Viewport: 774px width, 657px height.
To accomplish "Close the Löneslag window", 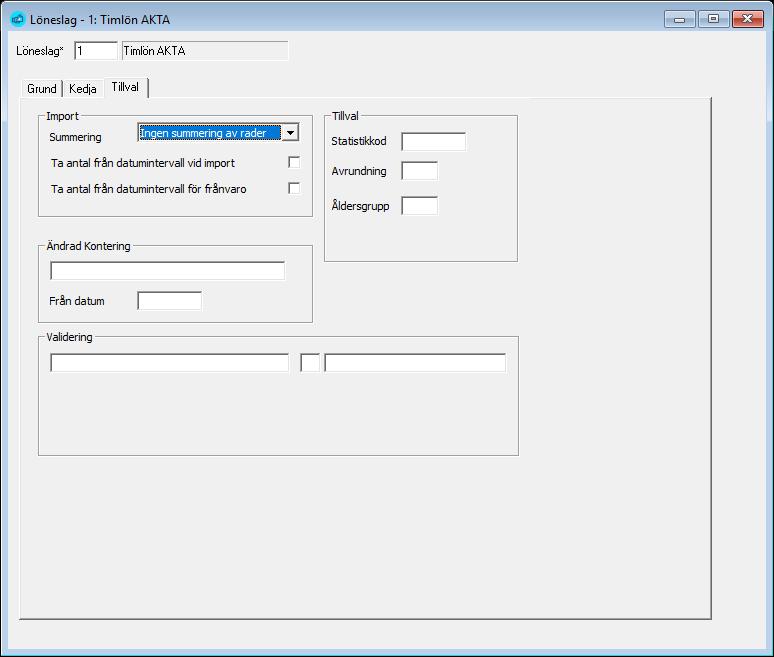I will point(747,19).
